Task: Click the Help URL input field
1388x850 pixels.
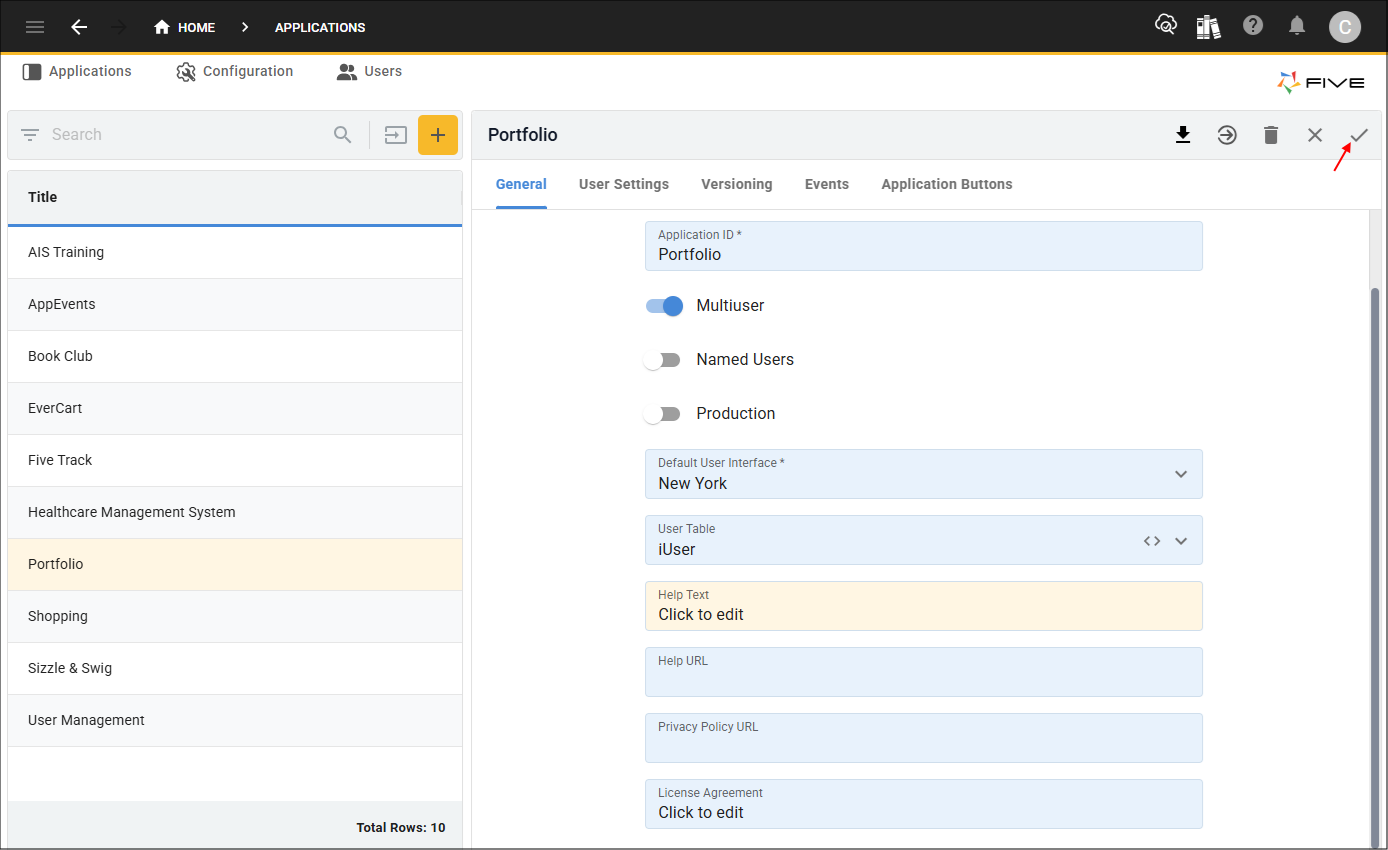Action: [x=923, y=680]
